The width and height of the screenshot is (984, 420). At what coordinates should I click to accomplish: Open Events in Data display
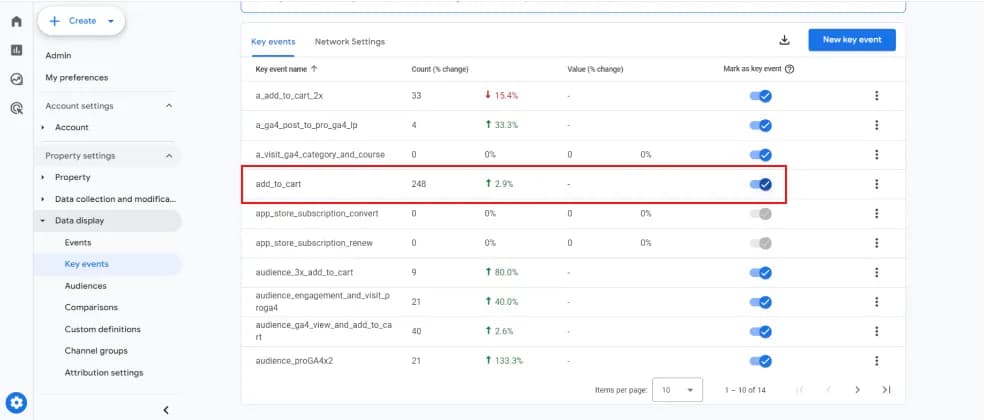pos(78,242)
